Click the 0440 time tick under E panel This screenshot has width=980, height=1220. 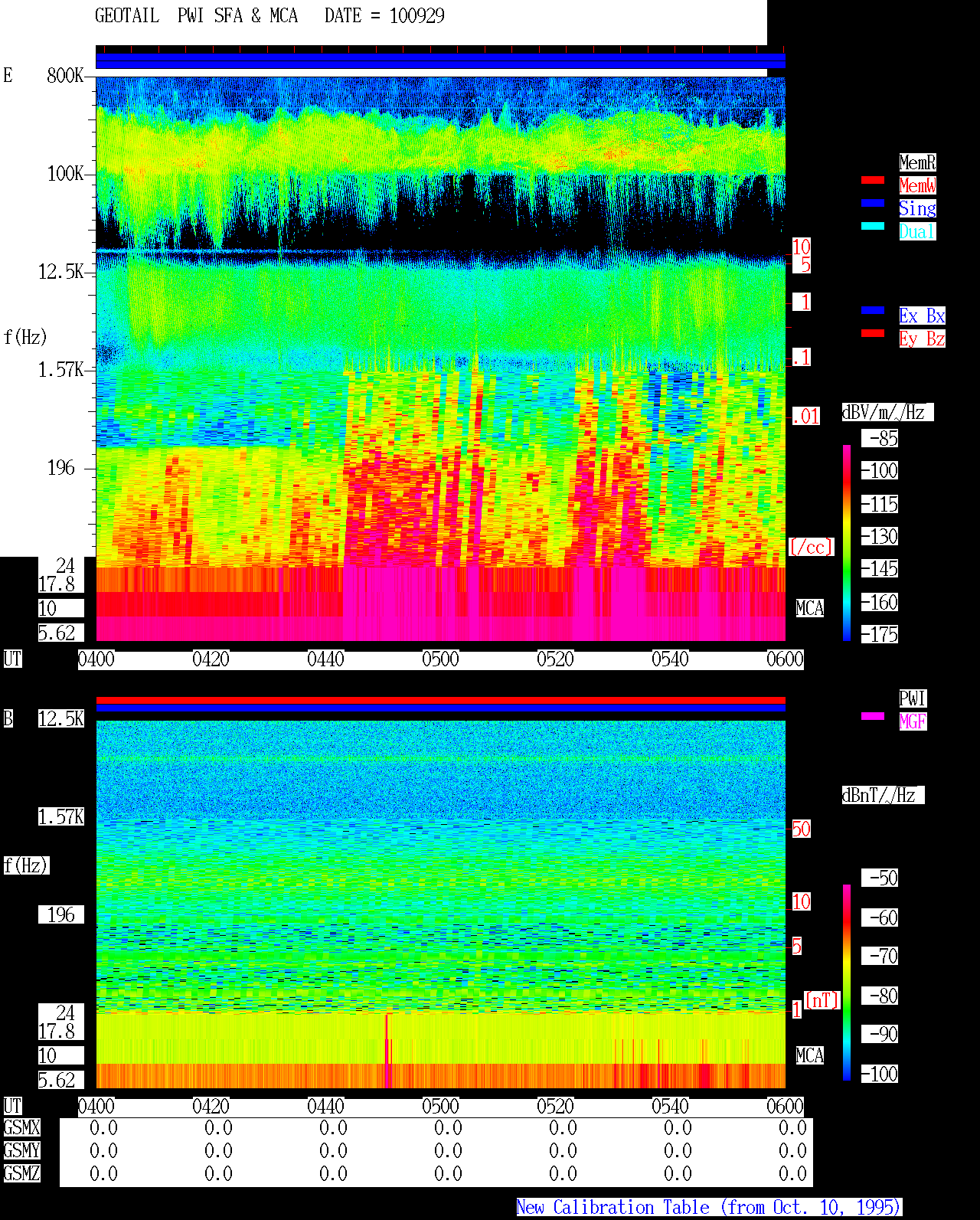coord(325,659)
